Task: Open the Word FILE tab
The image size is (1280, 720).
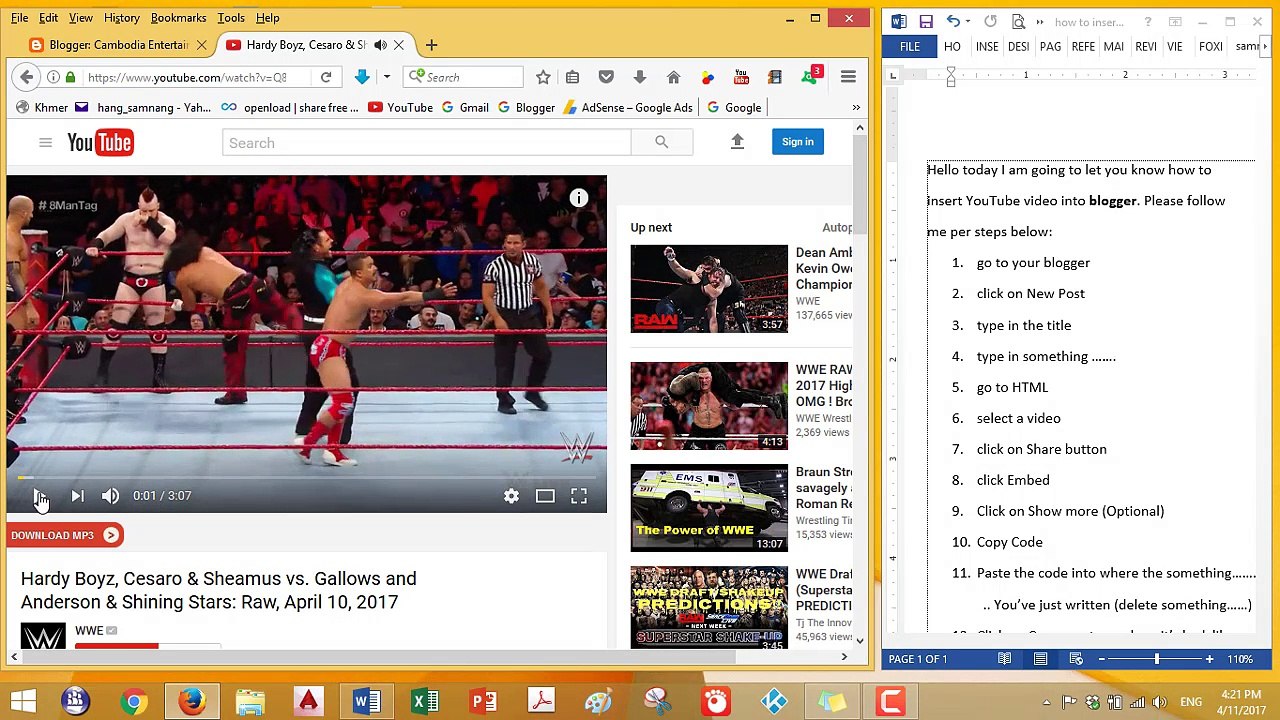Action: coord(910,47)
